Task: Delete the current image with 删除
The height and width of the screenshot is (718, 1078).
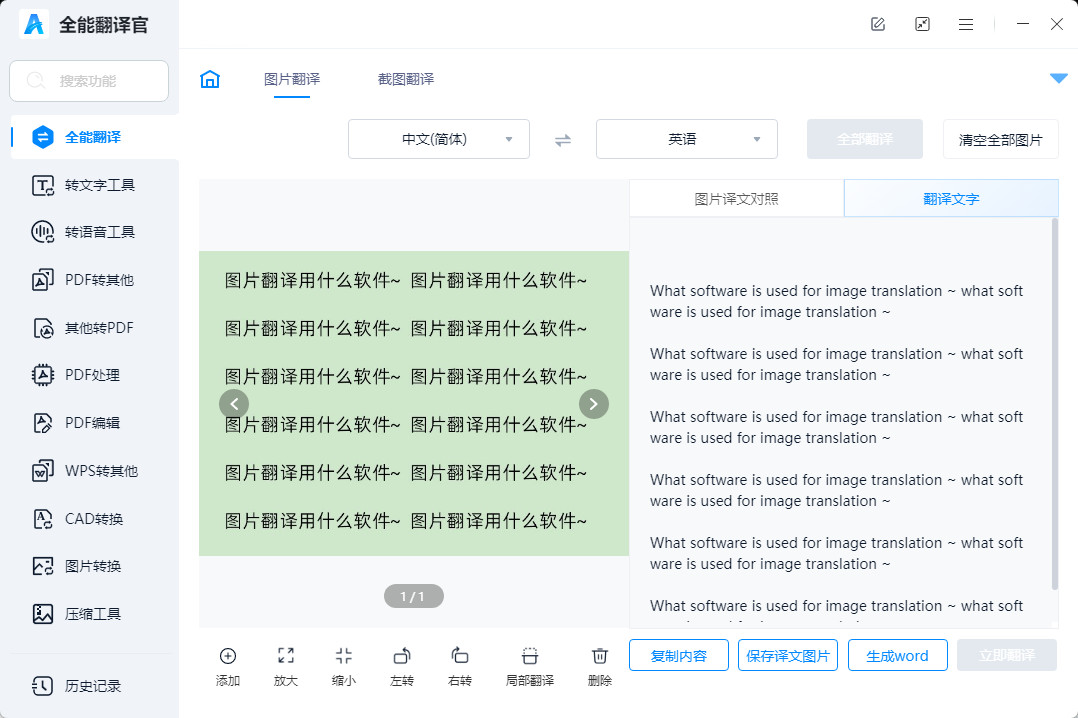Action: pos(600,666)
